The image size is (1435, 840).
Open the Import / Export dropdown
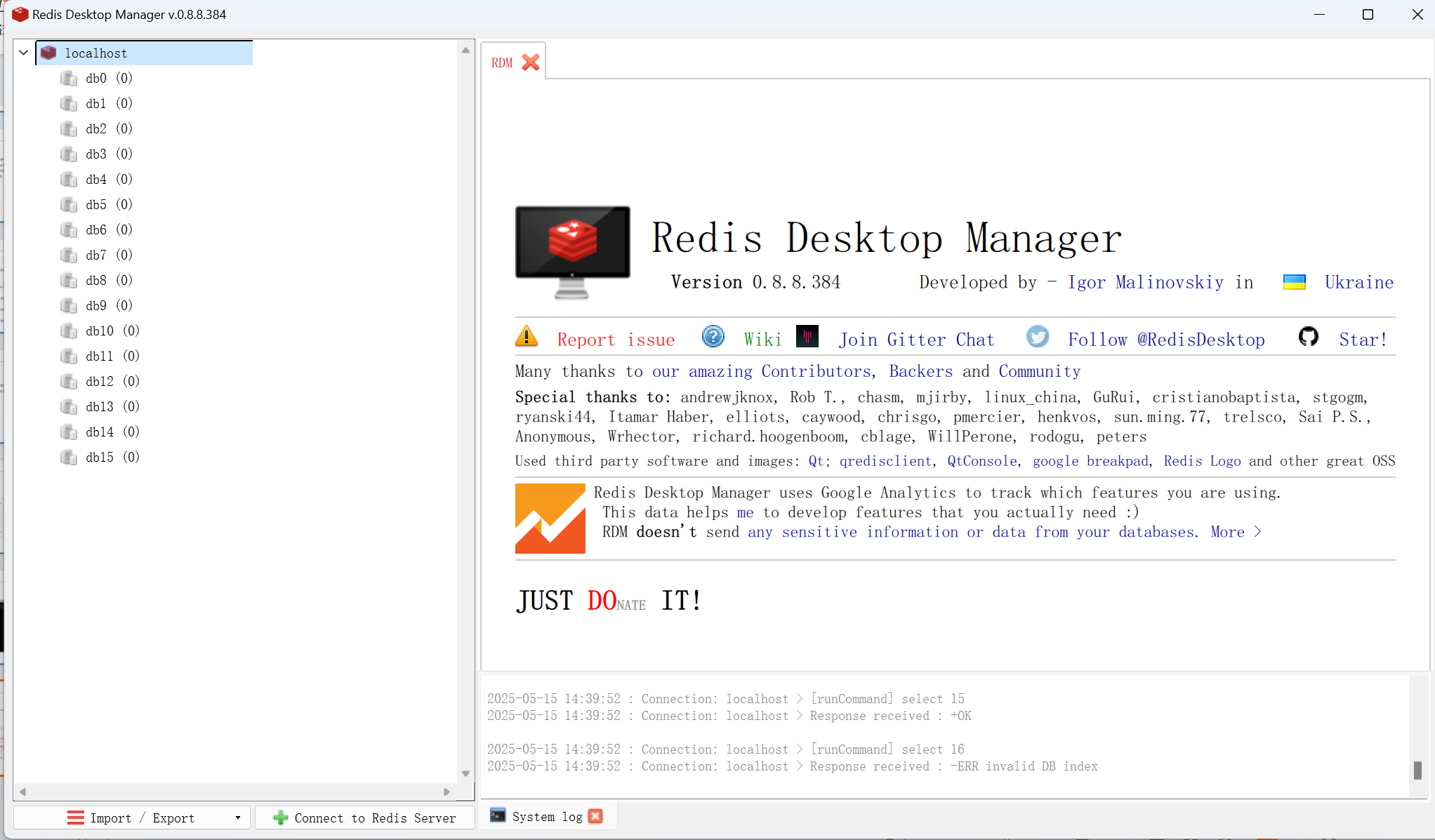(237, 818)
